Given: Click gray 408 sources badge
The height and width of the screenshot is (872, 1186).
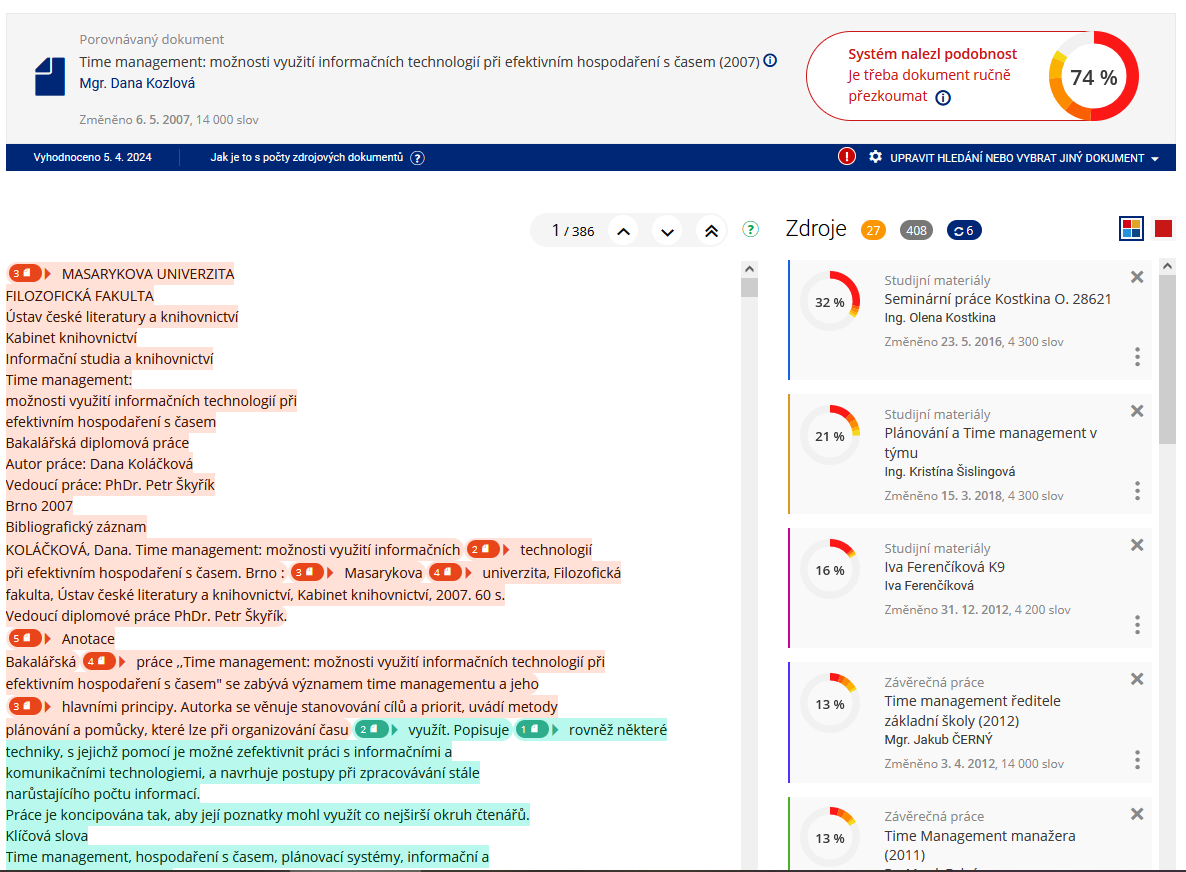Looking at the screenshot, I should [x=916, y=231].
